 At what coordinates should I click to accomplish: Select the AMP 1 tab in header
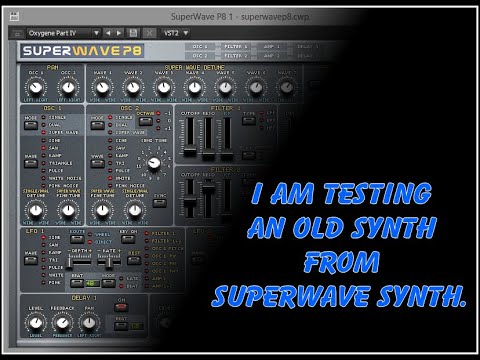point(272,47)
